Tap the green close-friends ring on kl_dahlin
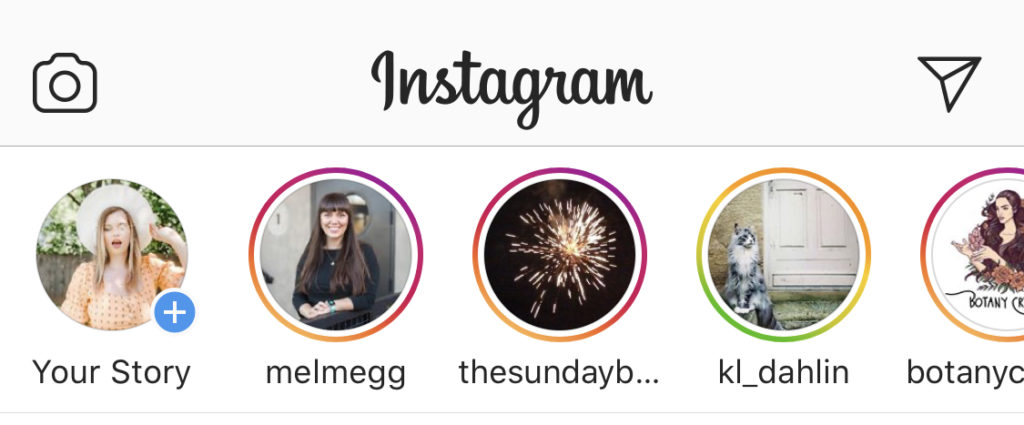 (x=784, y=338)
